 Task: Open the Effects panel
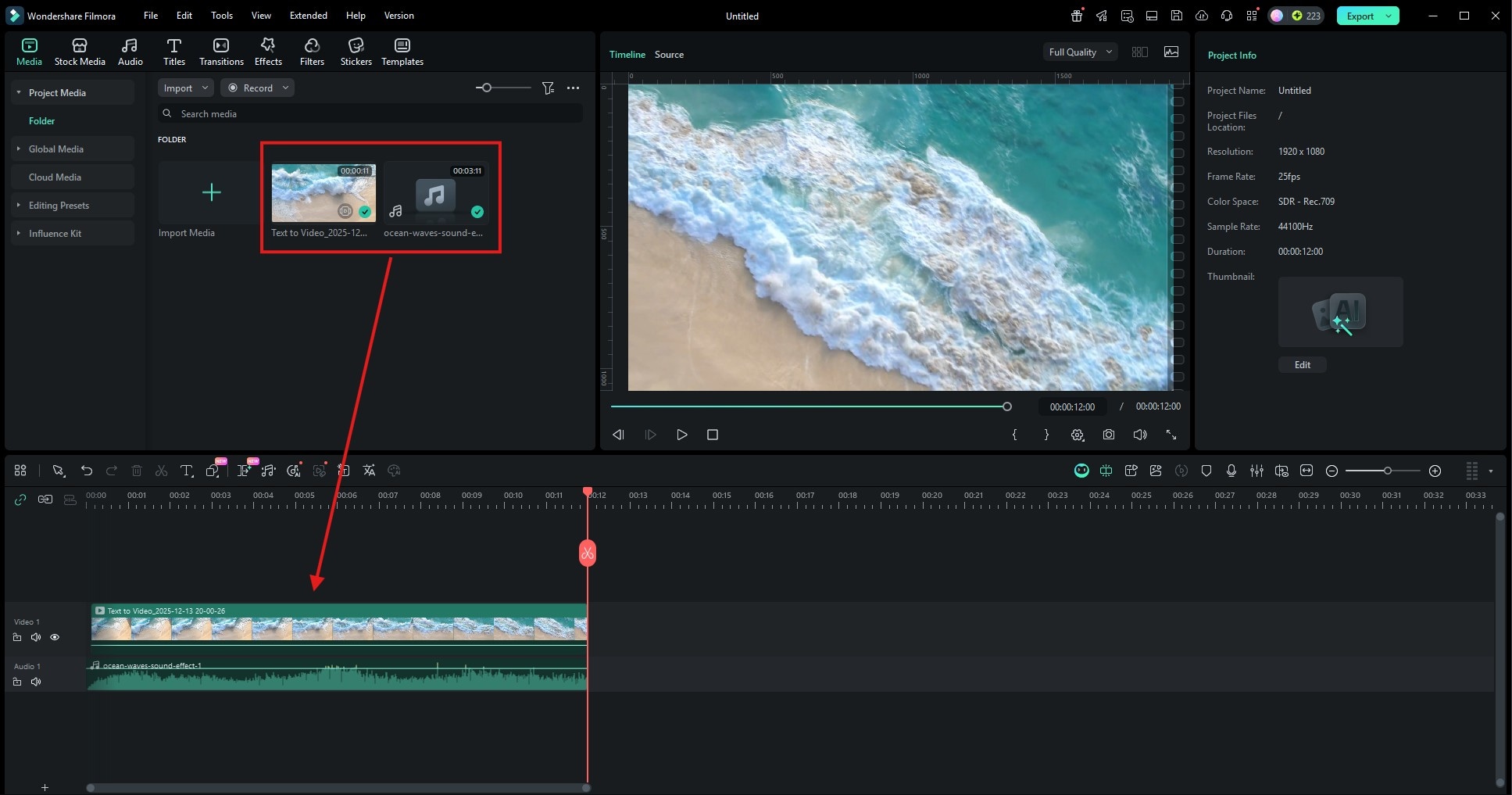(267, 51)
